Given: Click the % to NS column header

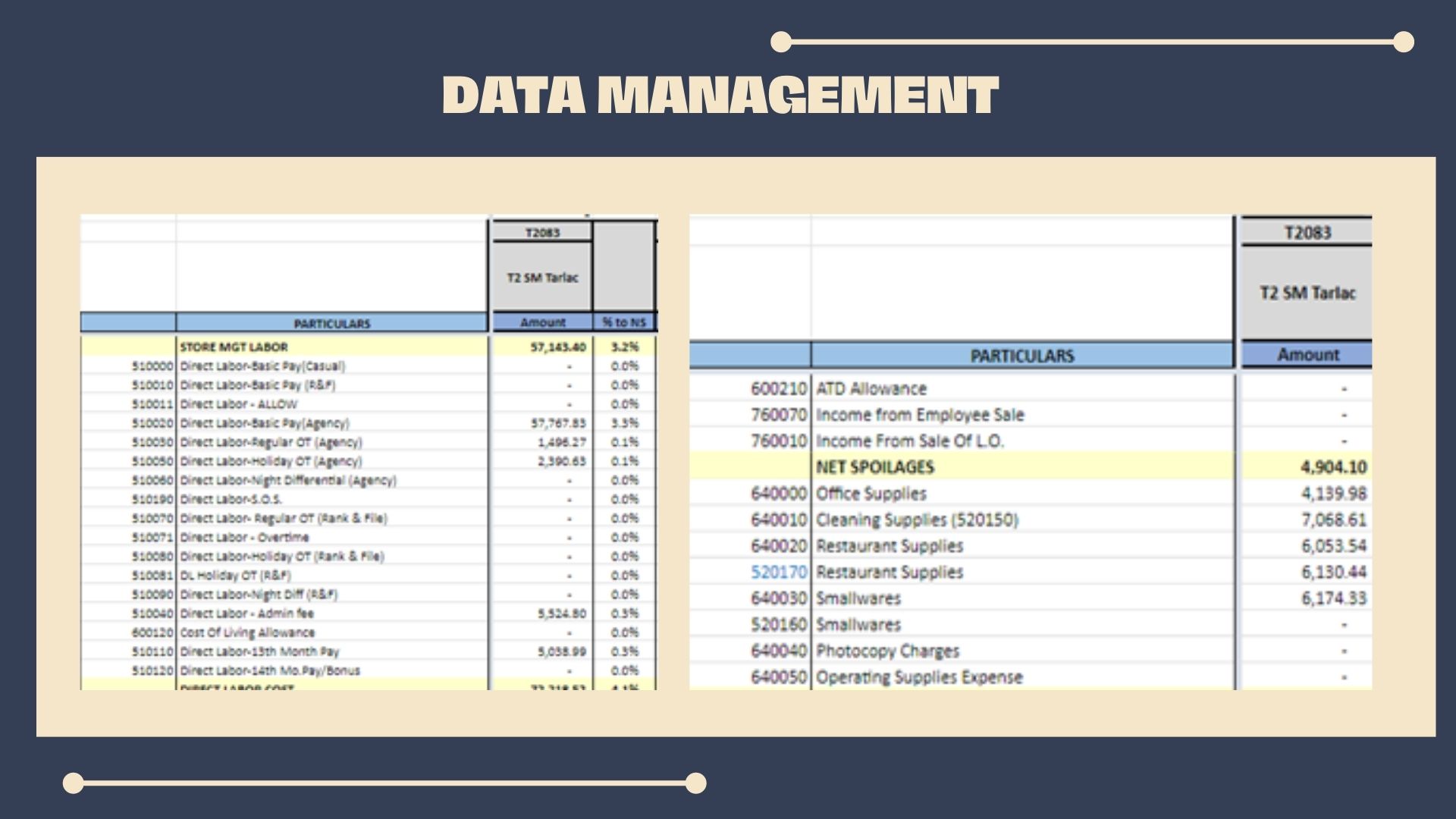Looking at the screenshot, I should (x=624, y=322).
